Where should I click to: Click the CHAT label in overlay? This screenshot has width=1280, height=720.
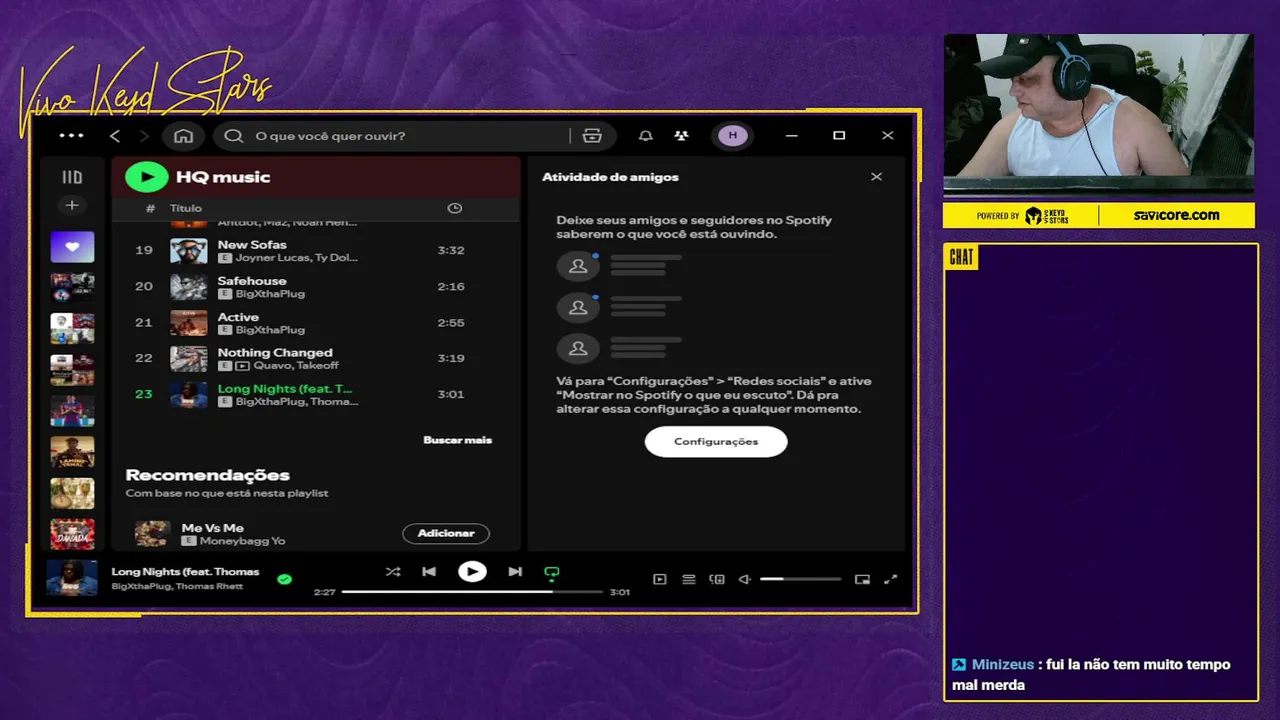[x=961, y=258]
